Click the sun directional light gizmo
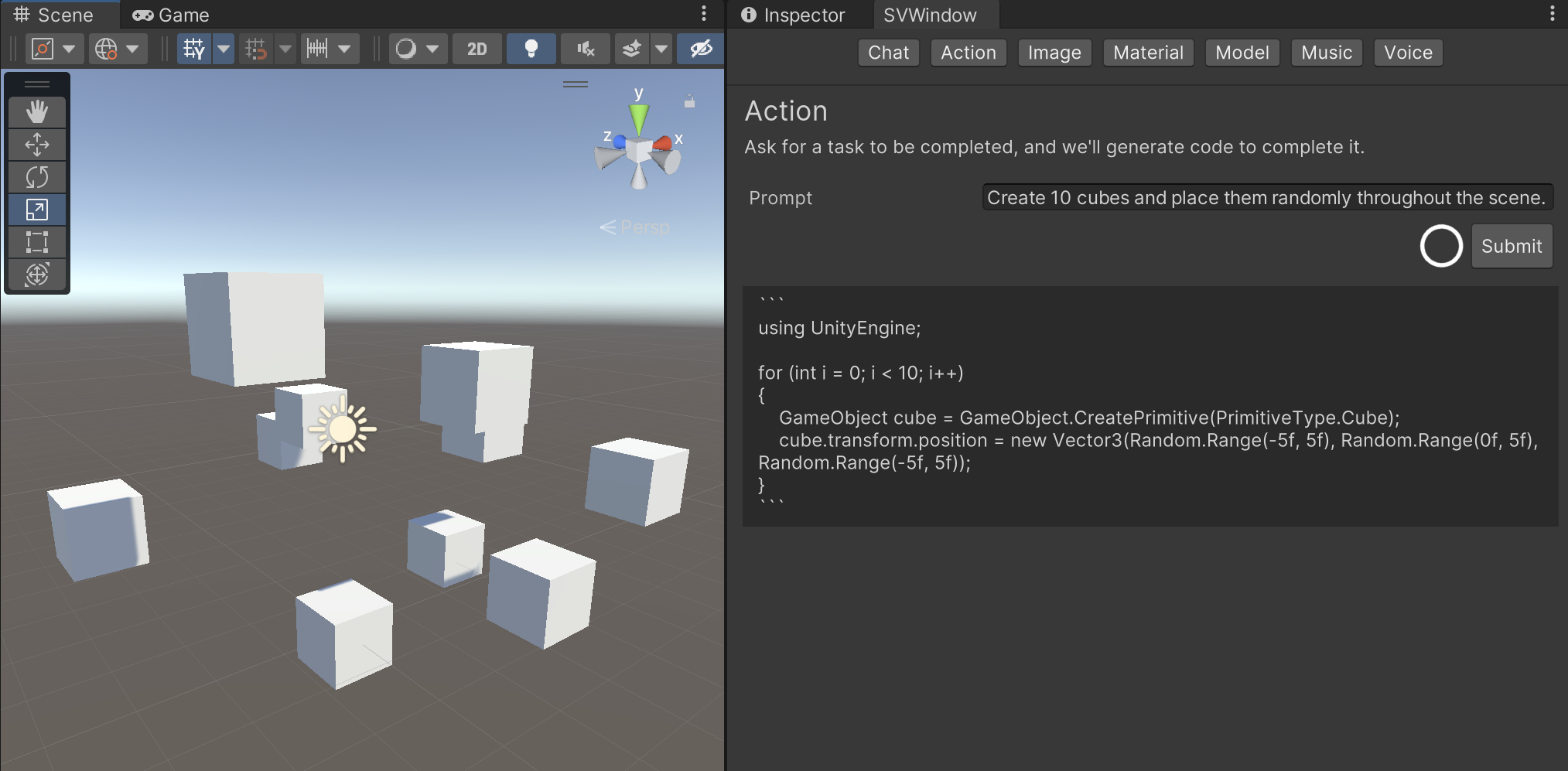Image resolution: width=1568 pixels, height=771 pixels. (x=342, y=429)
